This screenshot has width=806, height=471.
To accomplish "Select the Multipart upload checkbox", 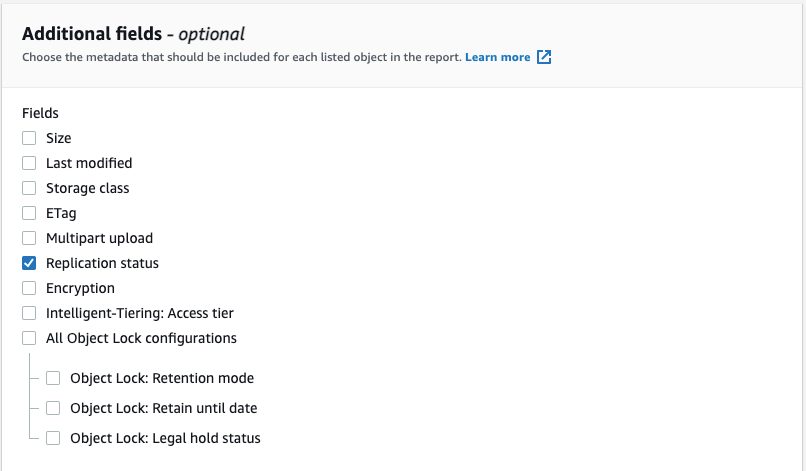I will 29,238.
